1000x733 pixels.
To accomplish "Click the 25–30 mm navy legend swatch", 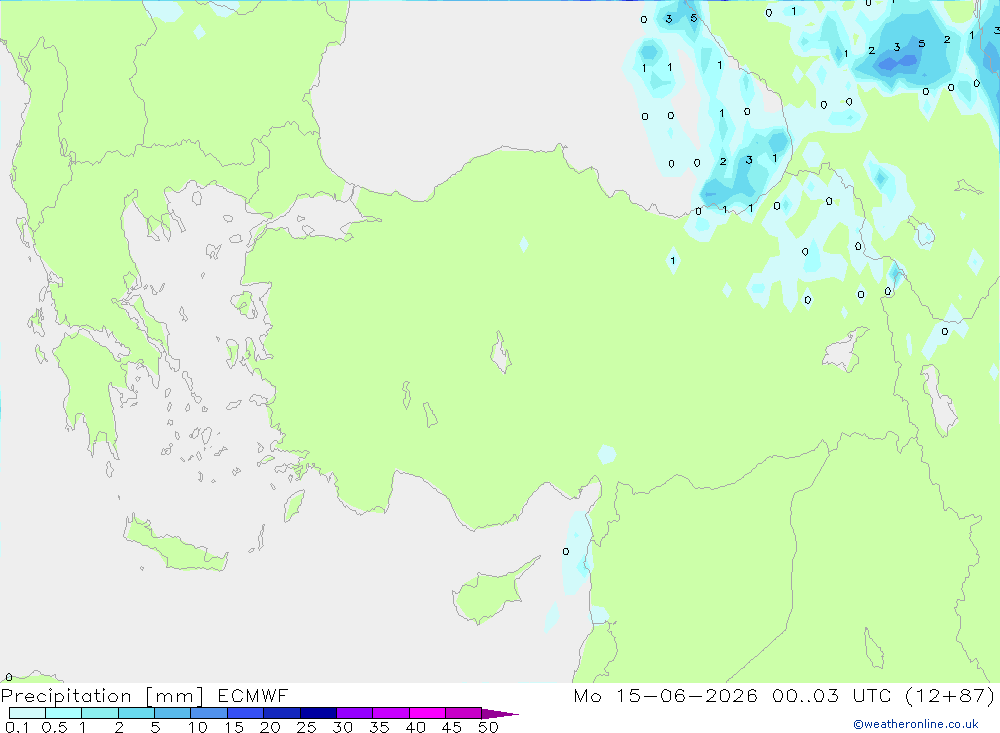I will point(318,713).
